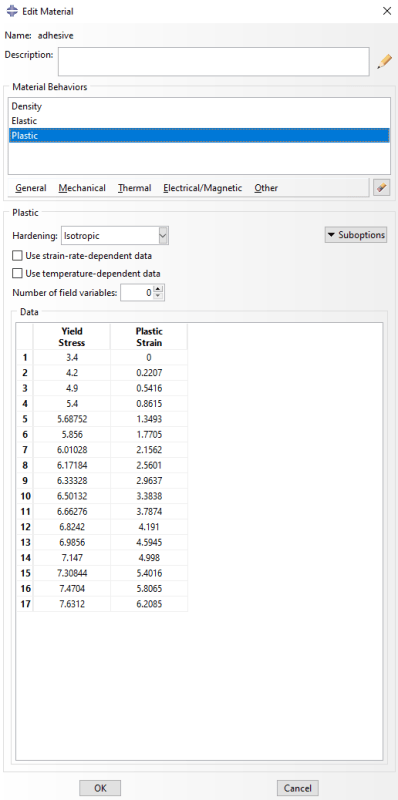Viewport: 398px width, 800px height.
Task: Click yield stress cell 4.2
Action: tap(71, 373)
